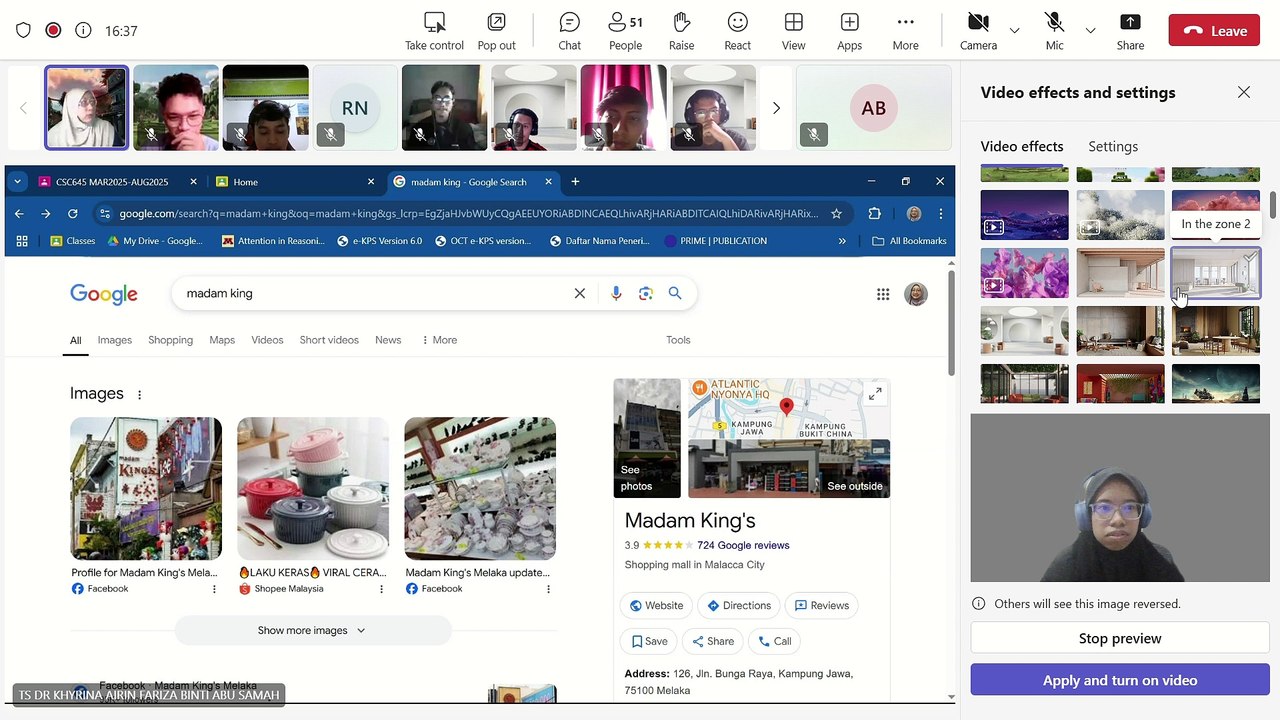The width and height of the screenshot is (1280, 720).
Task: Open the Shopping search results tab
Action: click(x=170, y=340)
